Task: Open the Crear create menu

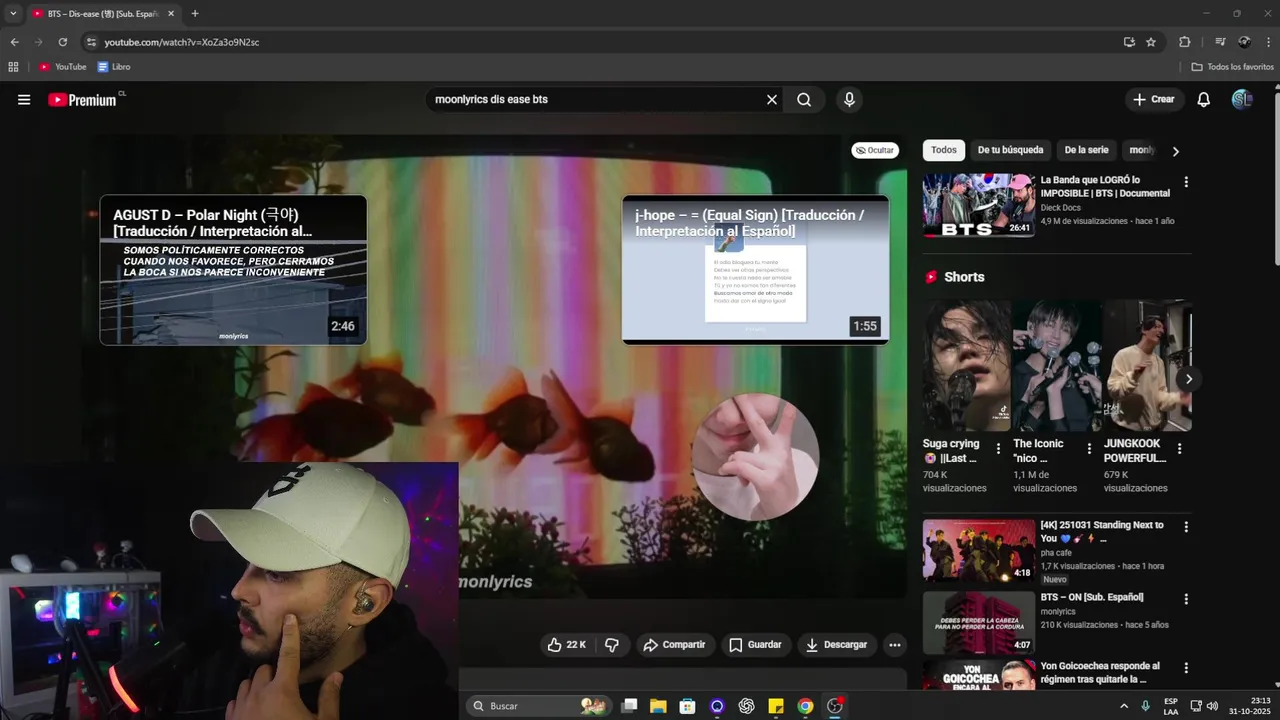Action: [x=1154, y=99]
